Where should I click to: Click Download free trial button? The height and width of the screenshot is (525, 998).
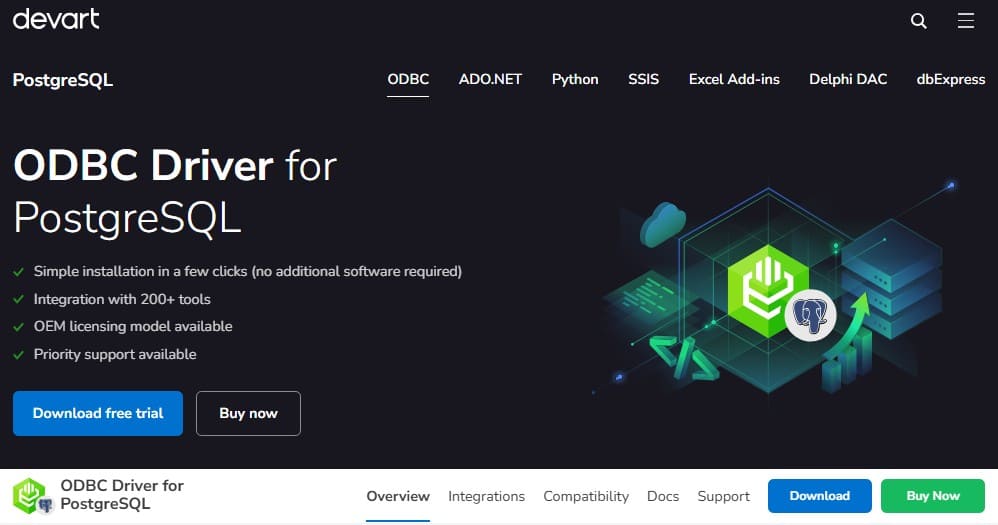coord(98,414)
